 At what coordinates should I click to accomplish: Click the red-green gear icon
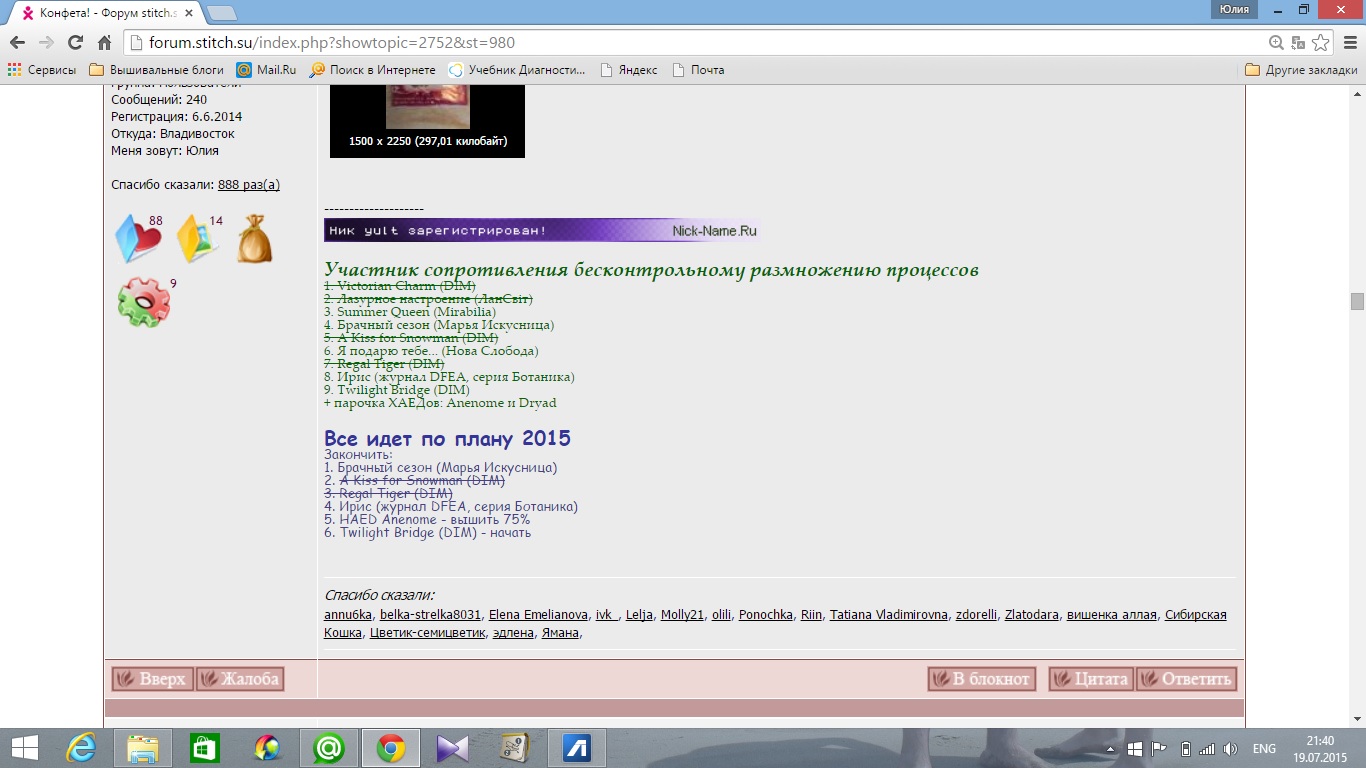[x=144, y=302]
